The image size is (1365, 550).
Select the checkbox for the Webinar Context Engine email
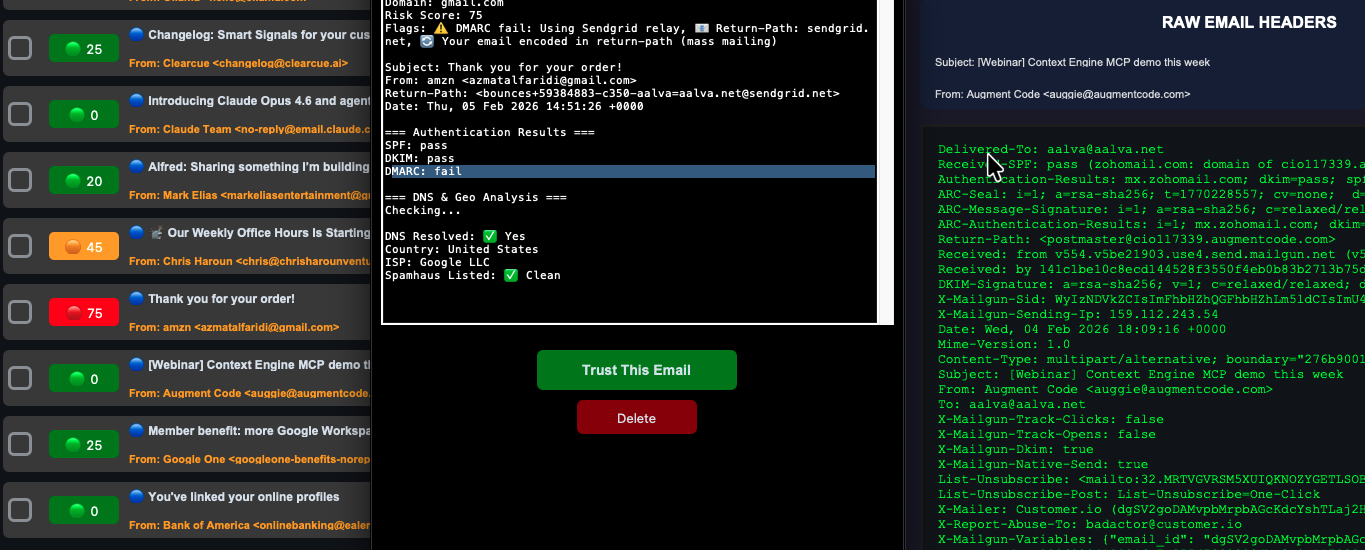pos(20,378)
